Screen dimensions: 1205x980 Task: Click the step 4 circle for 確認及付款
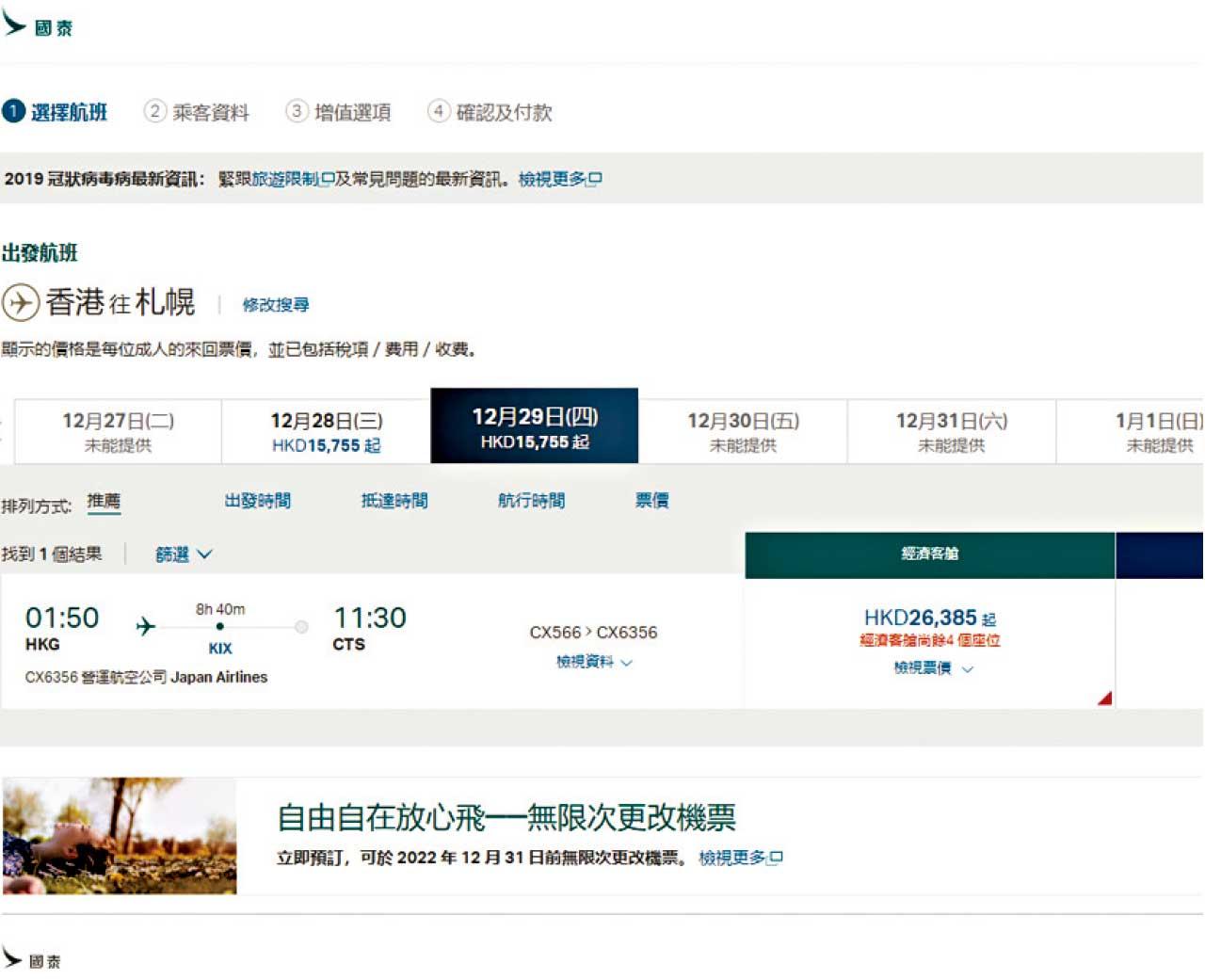point(438,111)
